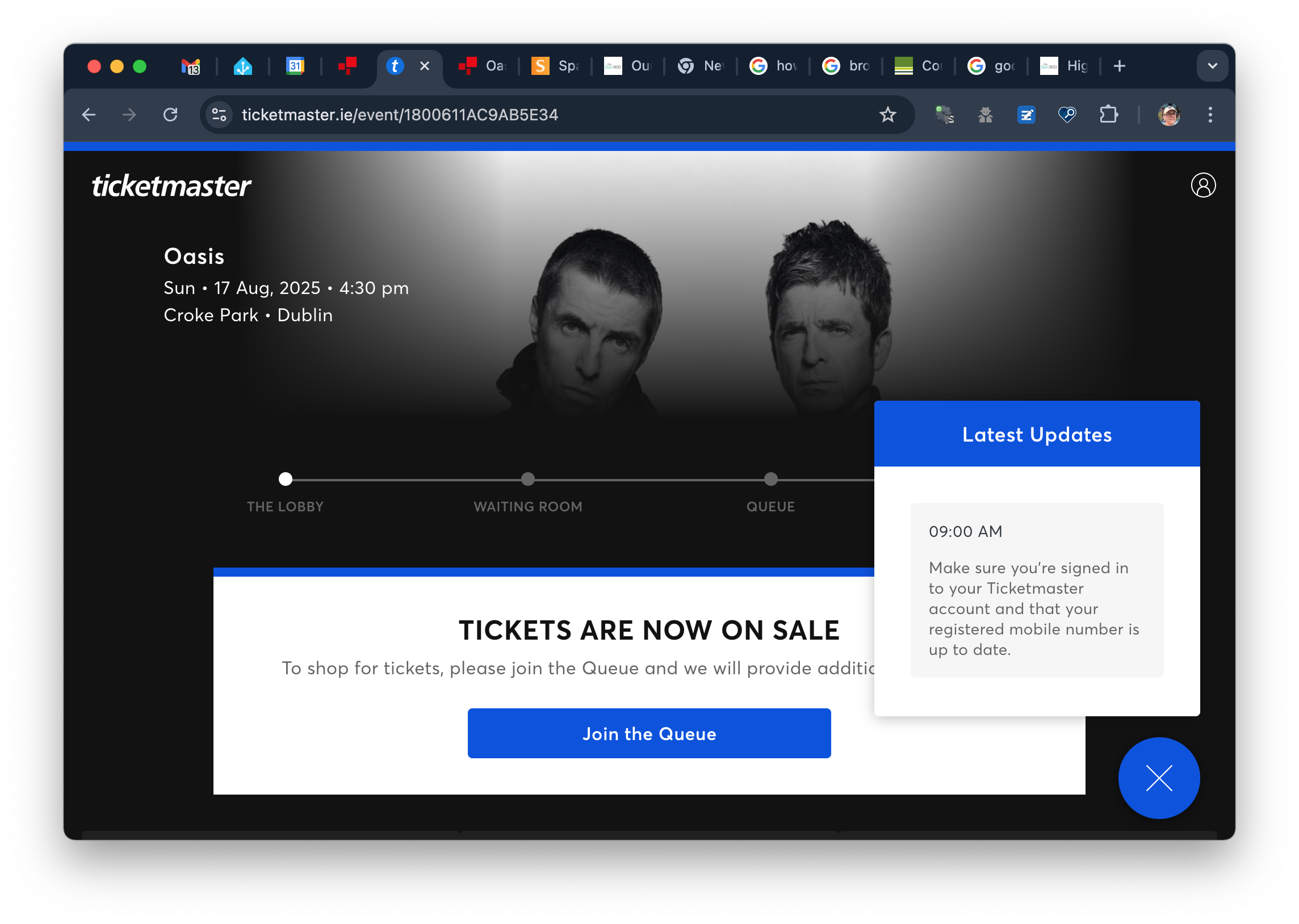Close the Latest Updates panel

[1159, 778]
